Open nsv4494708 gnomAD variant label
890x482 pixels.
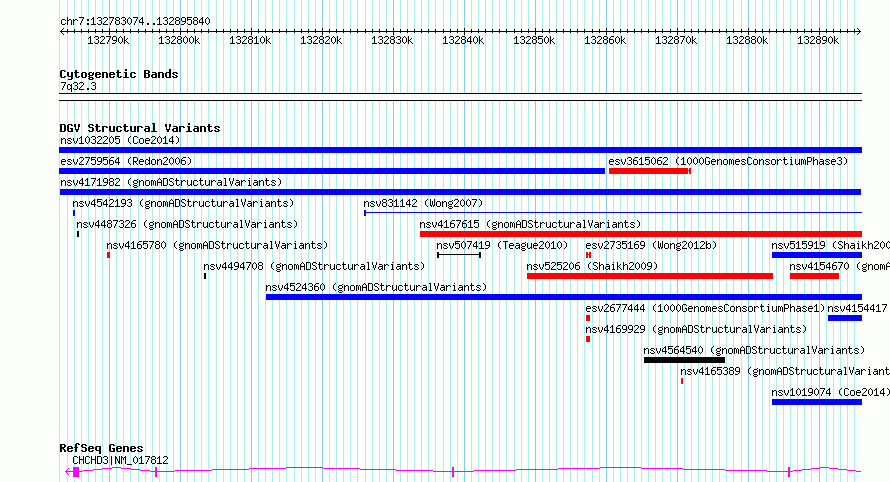(314, 266)
